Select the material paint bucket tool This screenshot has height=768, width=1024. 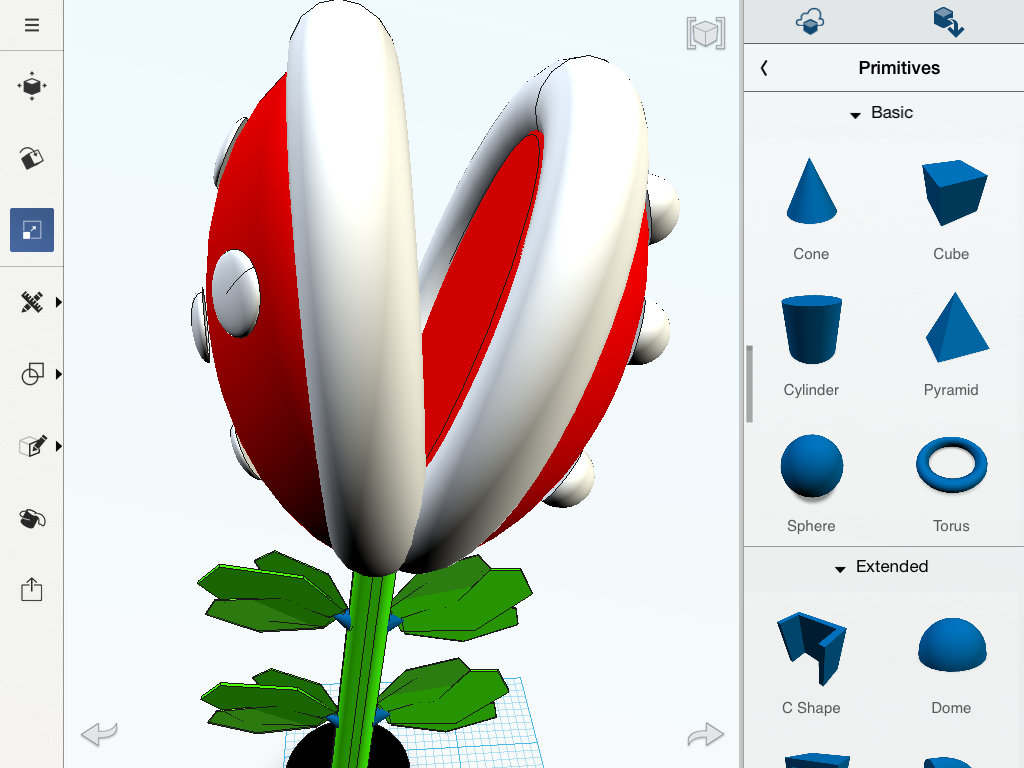click(x=31, y=157)
